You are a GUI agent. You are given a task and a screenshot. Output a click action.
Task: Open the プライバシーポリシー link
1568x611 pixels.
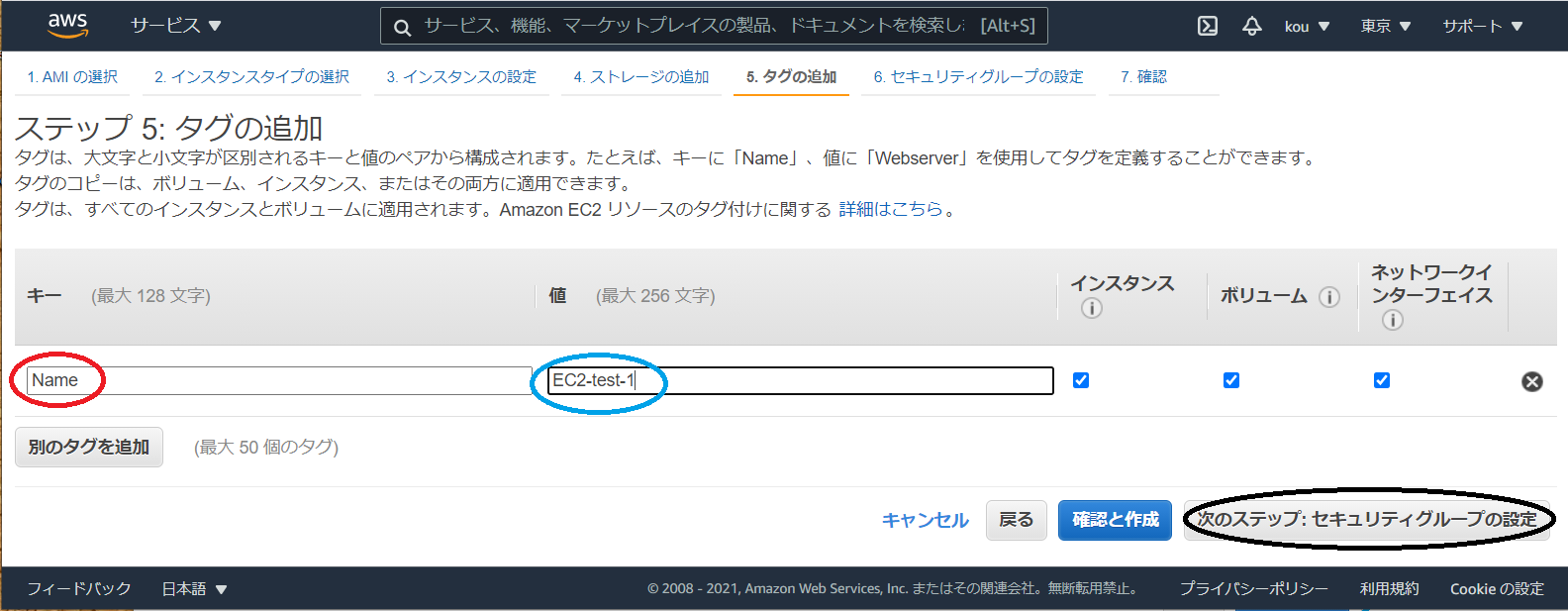1253,588
